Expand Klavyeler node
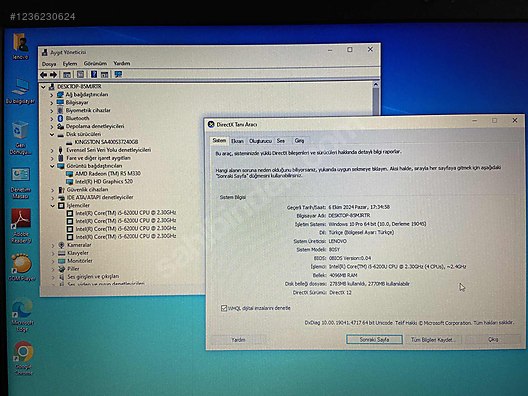This screenshot has height=396, width=528. 53,253
